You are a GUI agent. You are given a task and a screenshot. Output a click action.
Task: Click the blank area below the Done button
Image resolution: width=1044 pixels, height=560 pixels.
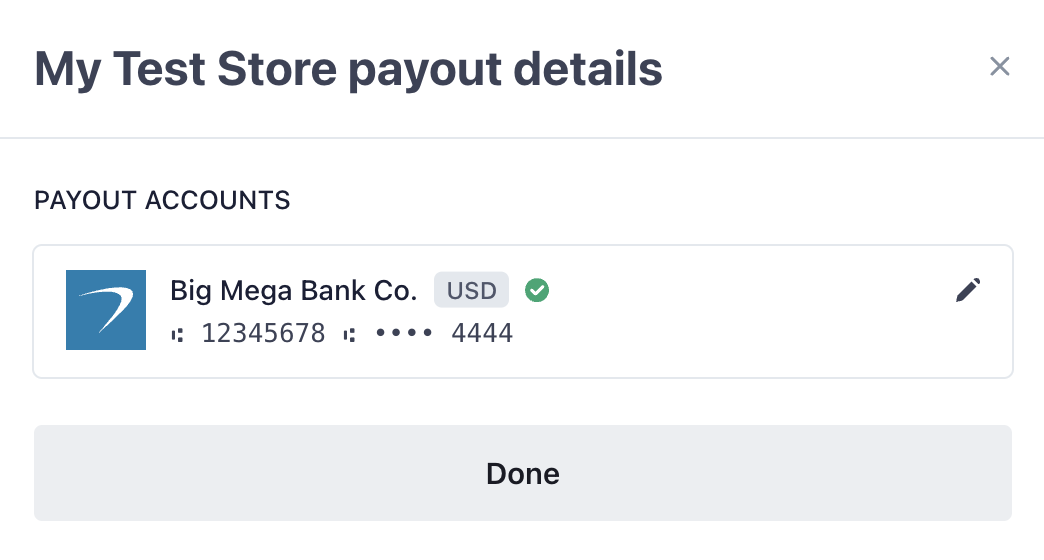coord(522,542)
